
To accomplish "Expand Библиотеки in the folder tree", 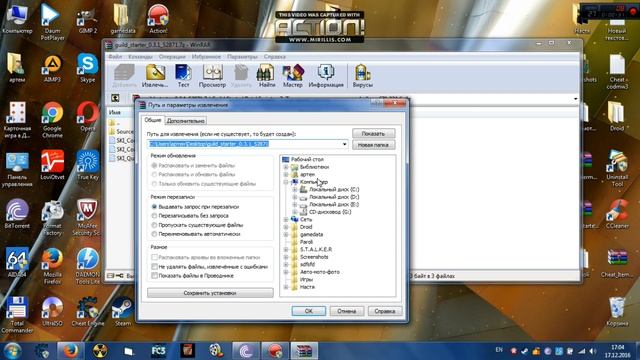I will pos(286,167).
